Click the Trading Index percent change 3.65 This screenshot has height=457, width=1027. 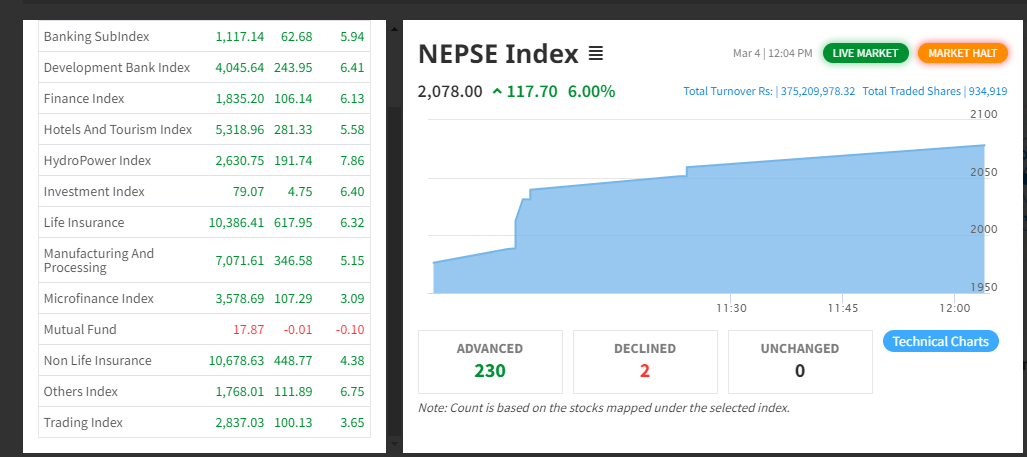coord(352,423)
